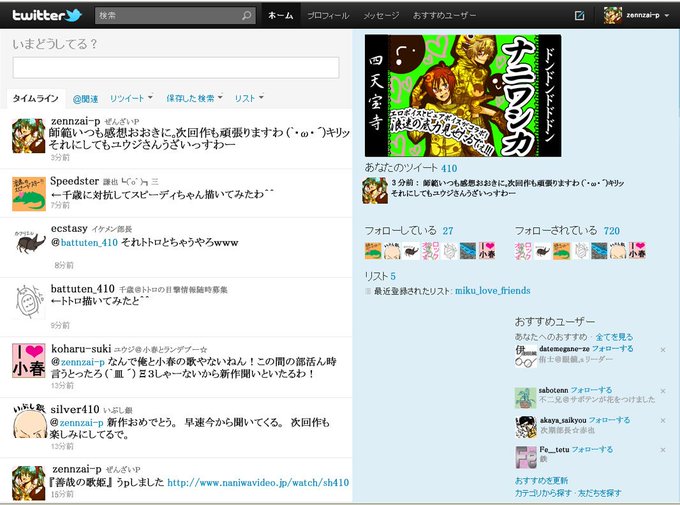Open おすすめユーザー menu item
This screenshot has width=680, height=505.
point(444,16)
